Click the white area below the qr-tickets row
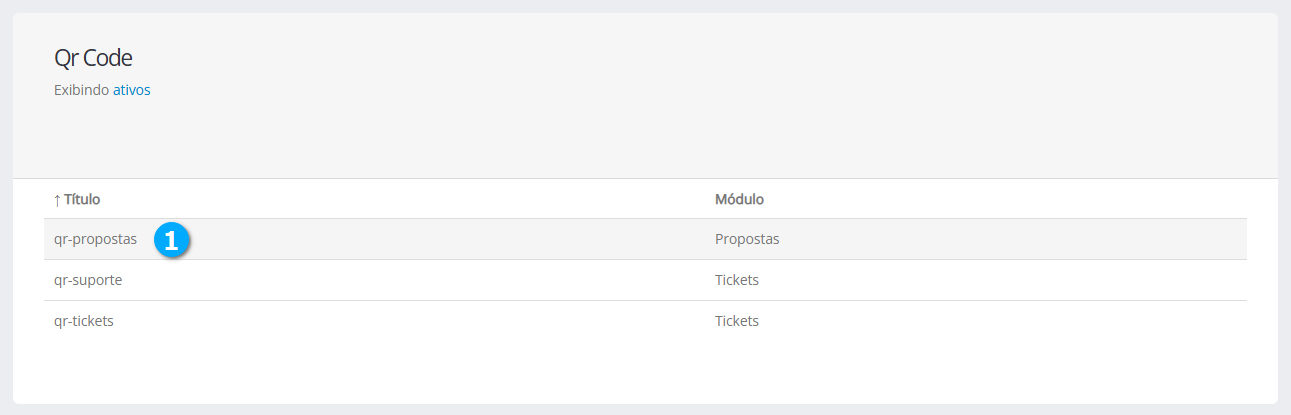Image resolution: width=1291 pixels, height=415 pixels. (x=640, y=368)
